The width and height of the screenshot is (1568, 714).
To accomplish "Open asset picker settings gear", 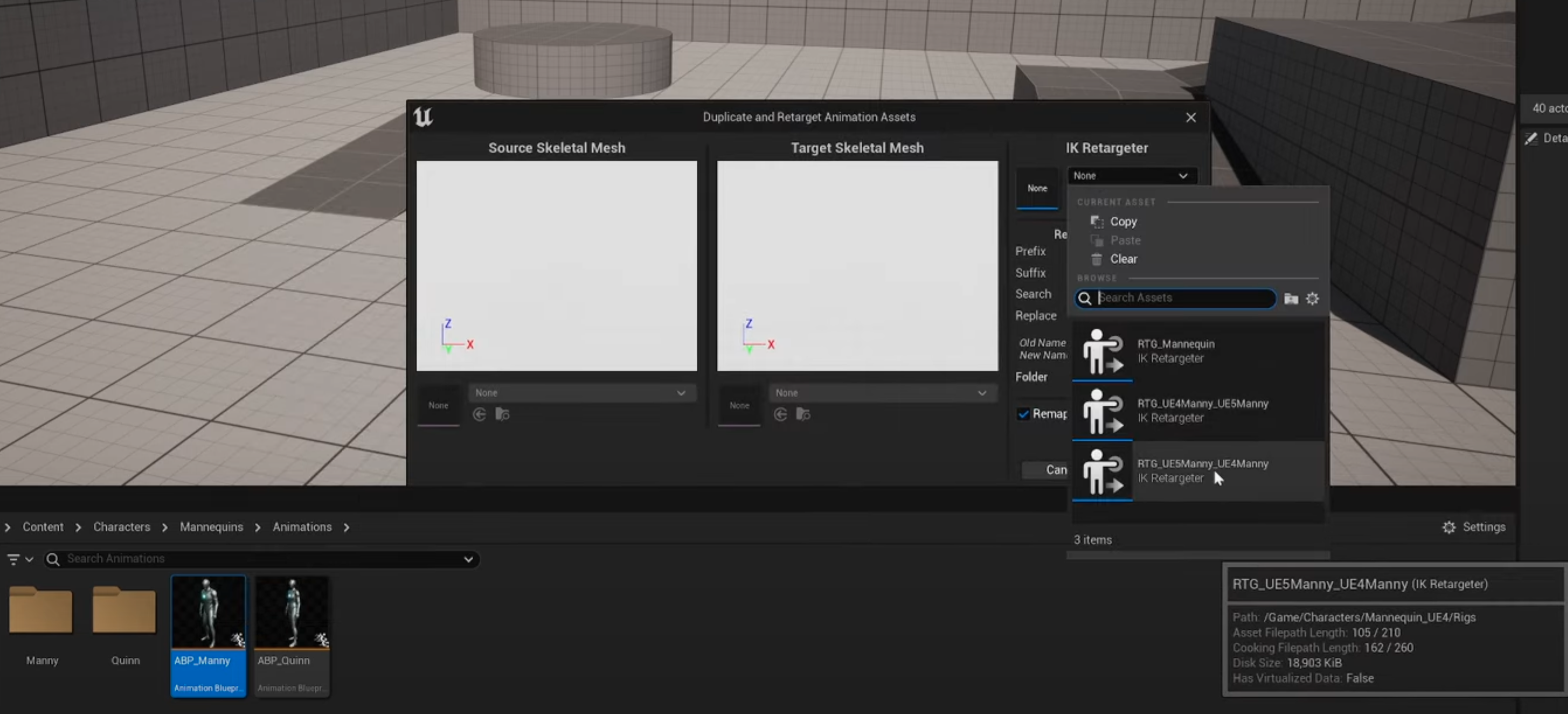I will point(1313,298).
